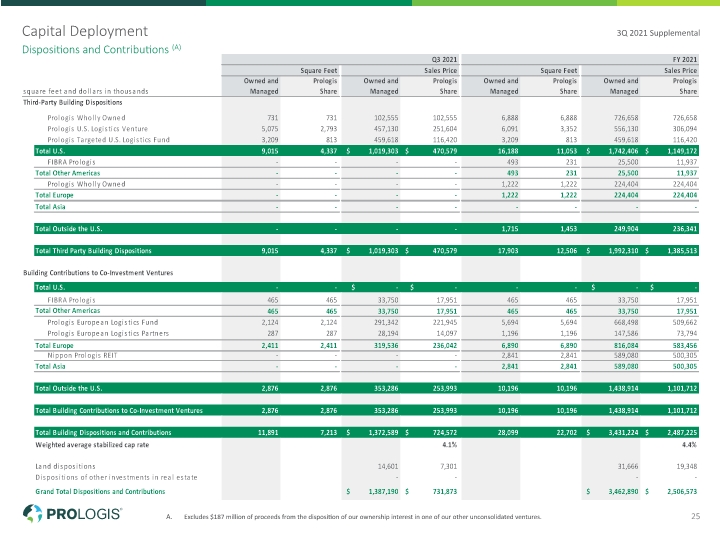The image size is (720, 540).
Task: Select the 'Dispositions and Contributions' subtitle
Action: coord(96,50)
